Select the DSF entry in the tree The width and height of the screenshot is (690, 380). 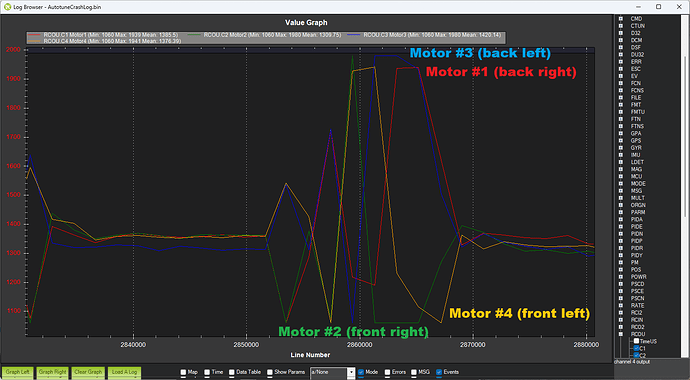click(x=635, y=48)
